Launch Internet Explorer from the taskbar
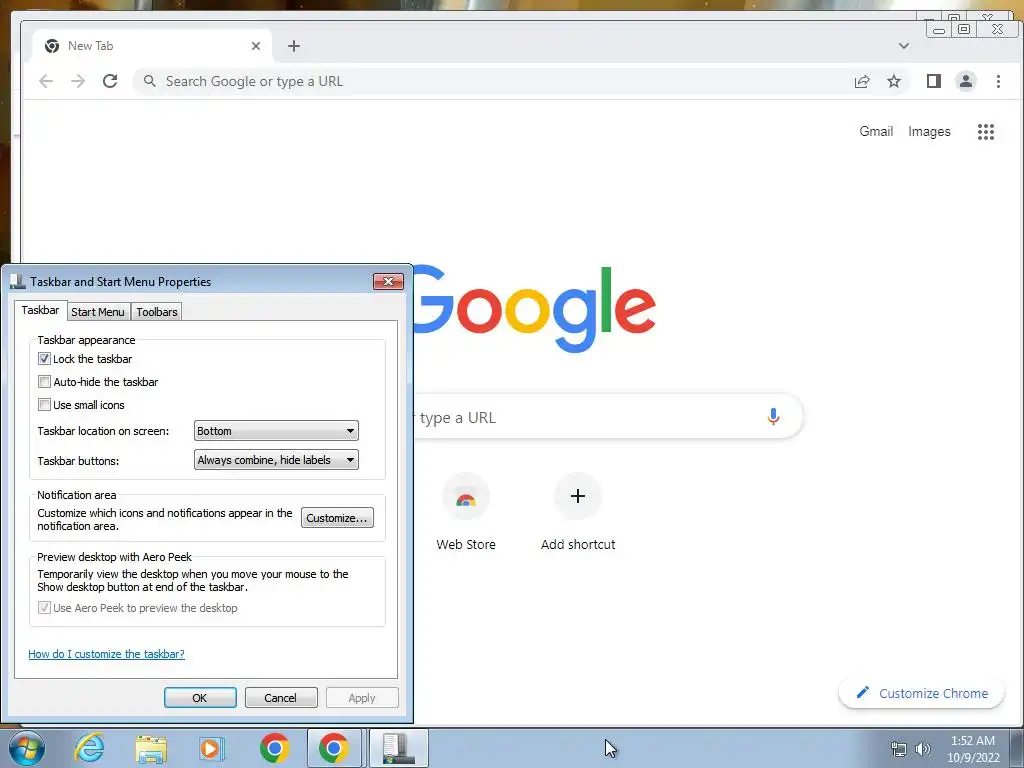1024x768 pixels. (x=89, y=748)
